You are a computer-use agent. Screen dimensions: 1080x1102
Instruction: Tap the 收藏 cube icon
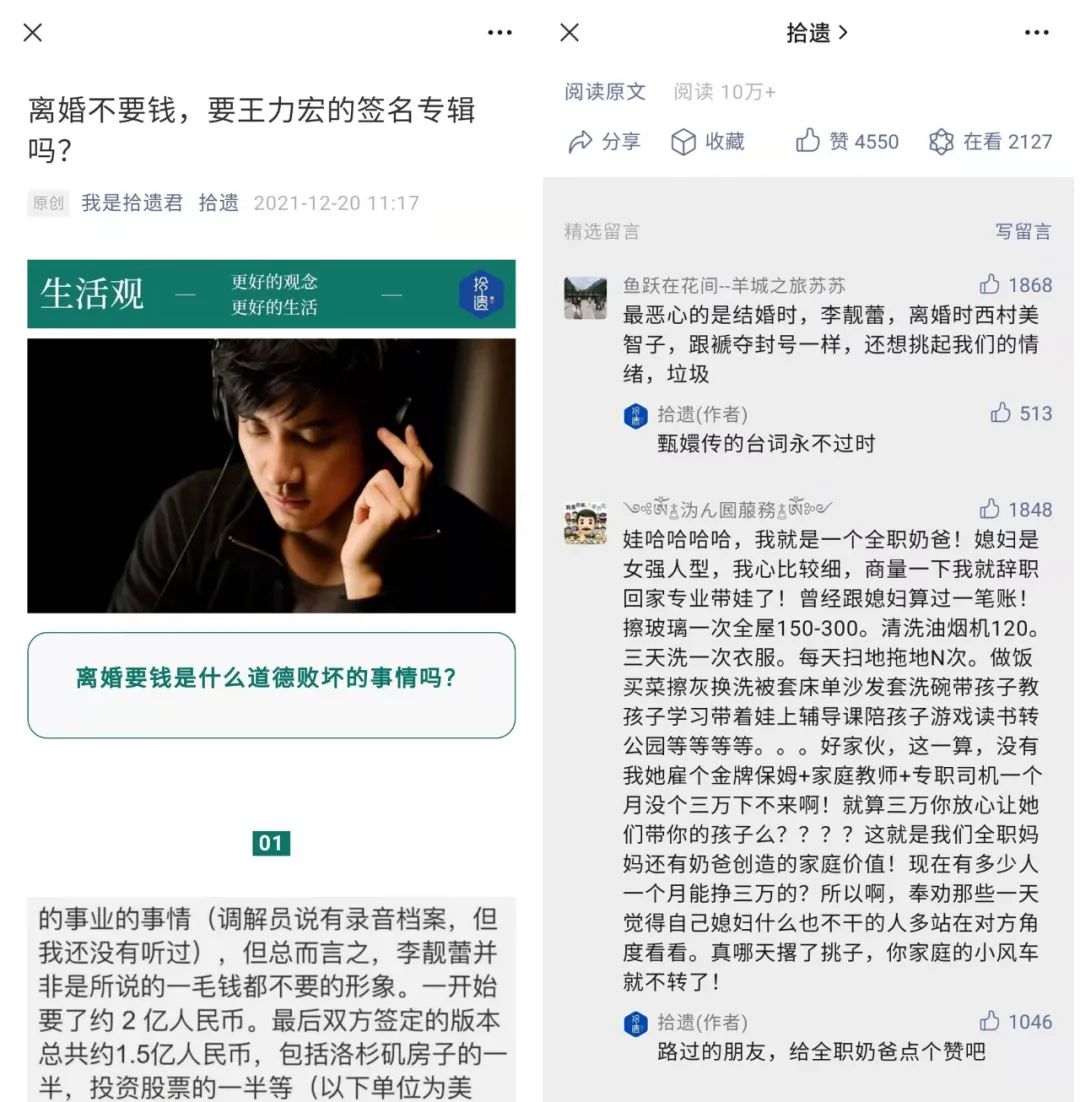click(683, 142)
